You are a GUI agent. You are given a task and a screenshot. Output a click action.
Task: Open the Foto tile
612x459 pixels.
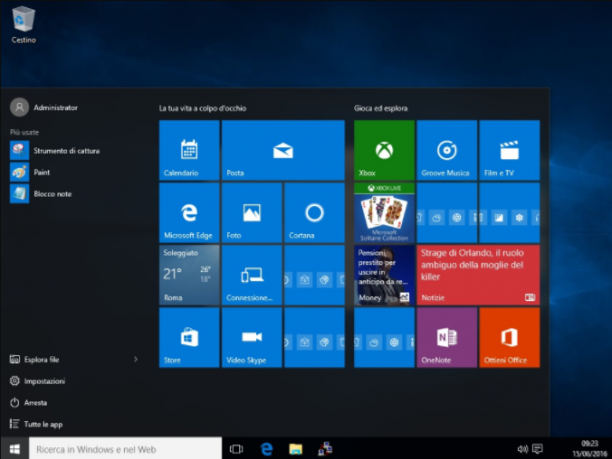point(252,213)
